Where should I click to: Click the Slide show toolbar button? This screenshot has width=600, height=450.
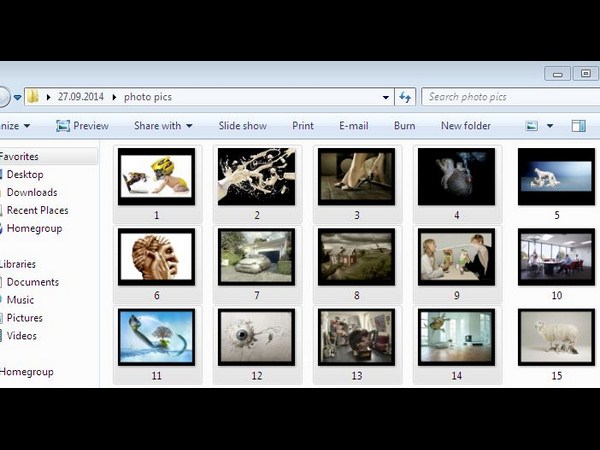[243, 126]
